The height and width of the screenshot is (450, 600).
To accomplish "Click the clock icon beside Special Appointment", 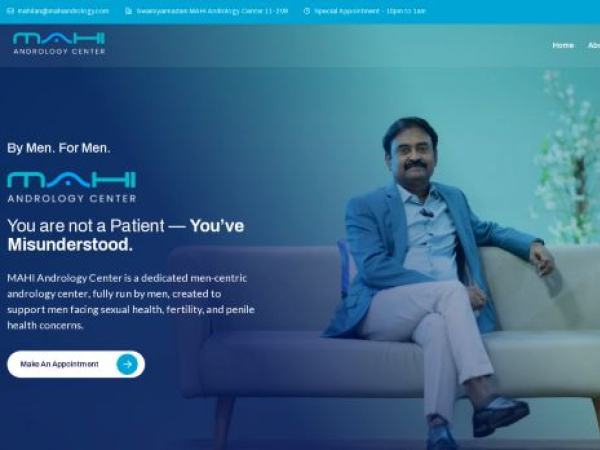I will pyautogui.click(x=307, y=11).
